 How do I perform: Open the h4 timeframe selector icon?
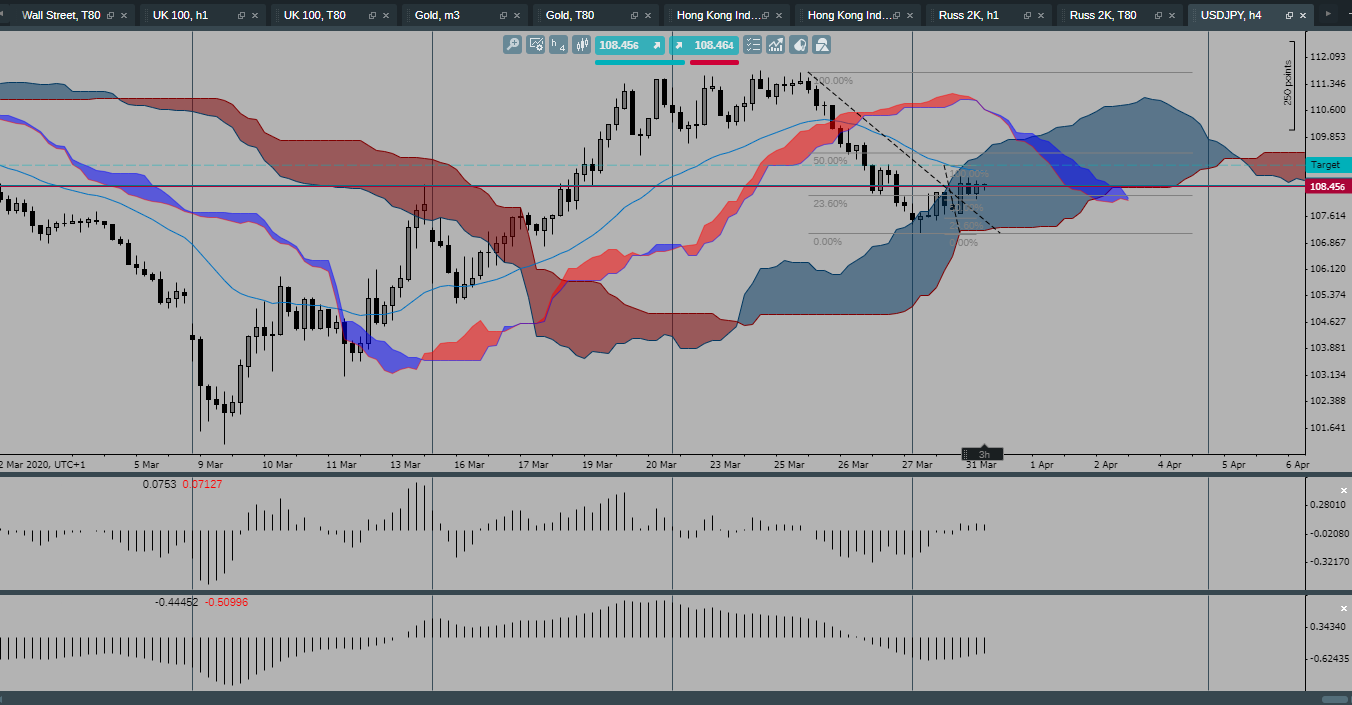[x=557, y=45]
